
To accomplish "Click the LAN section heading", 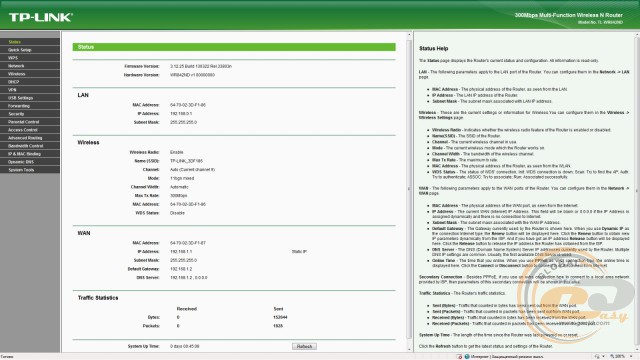I will pos(83,95).
